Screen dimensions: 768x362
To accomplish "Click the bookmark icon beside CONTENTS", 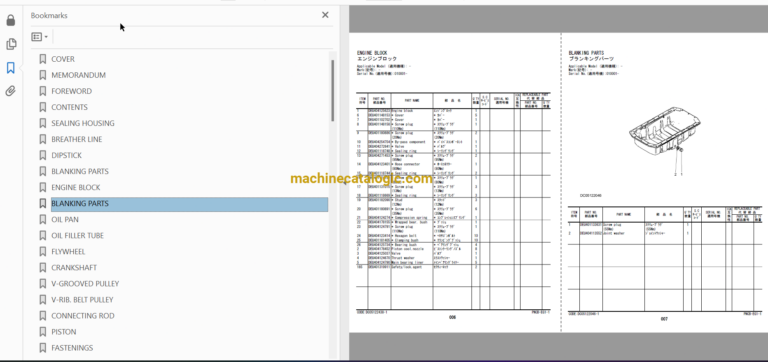I will [43, 107].
